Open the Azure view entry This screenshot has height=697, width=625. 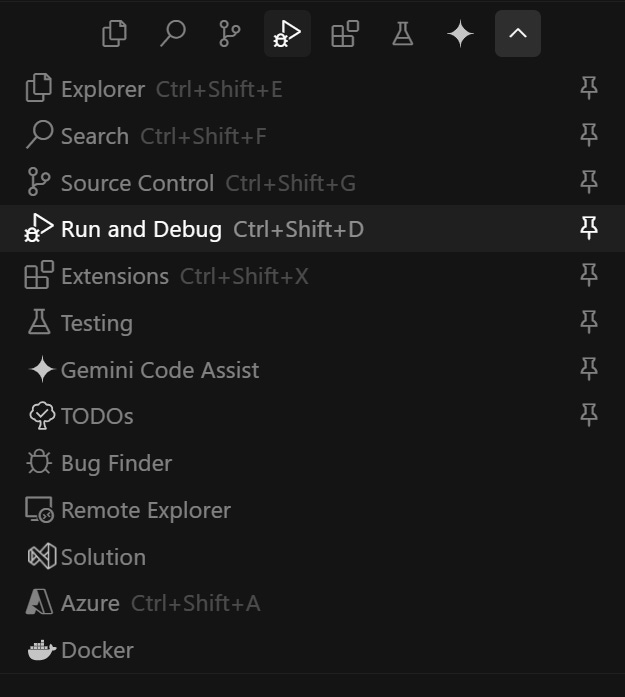[90, 603]
